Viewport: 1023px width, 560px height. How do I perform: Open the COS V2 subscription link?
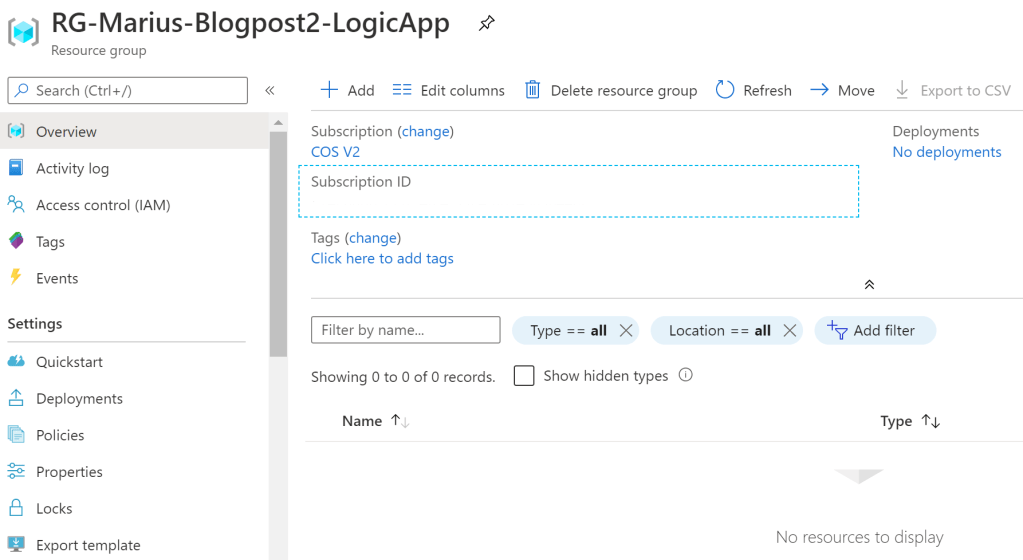pyautogui.click(x=335, y=152)
